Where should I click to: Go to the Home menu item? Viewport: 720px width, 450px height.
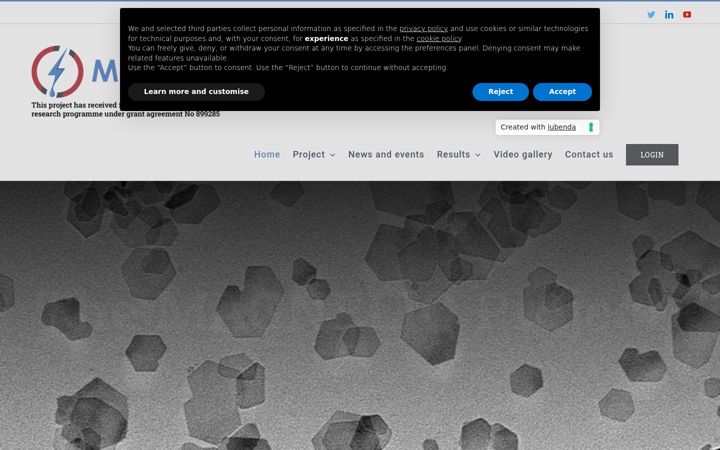click(267, 155)
